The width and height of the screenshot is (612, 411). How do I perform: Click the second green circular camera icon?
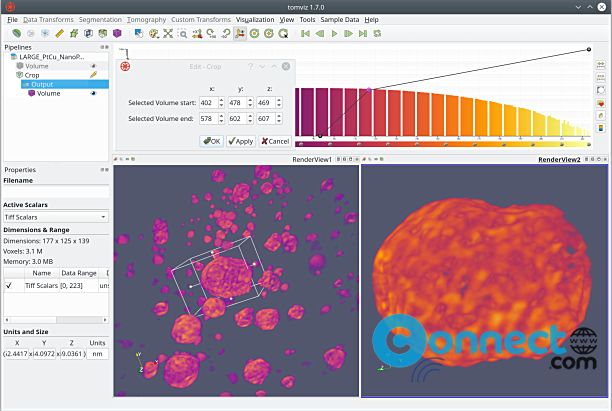click(269, 34)
